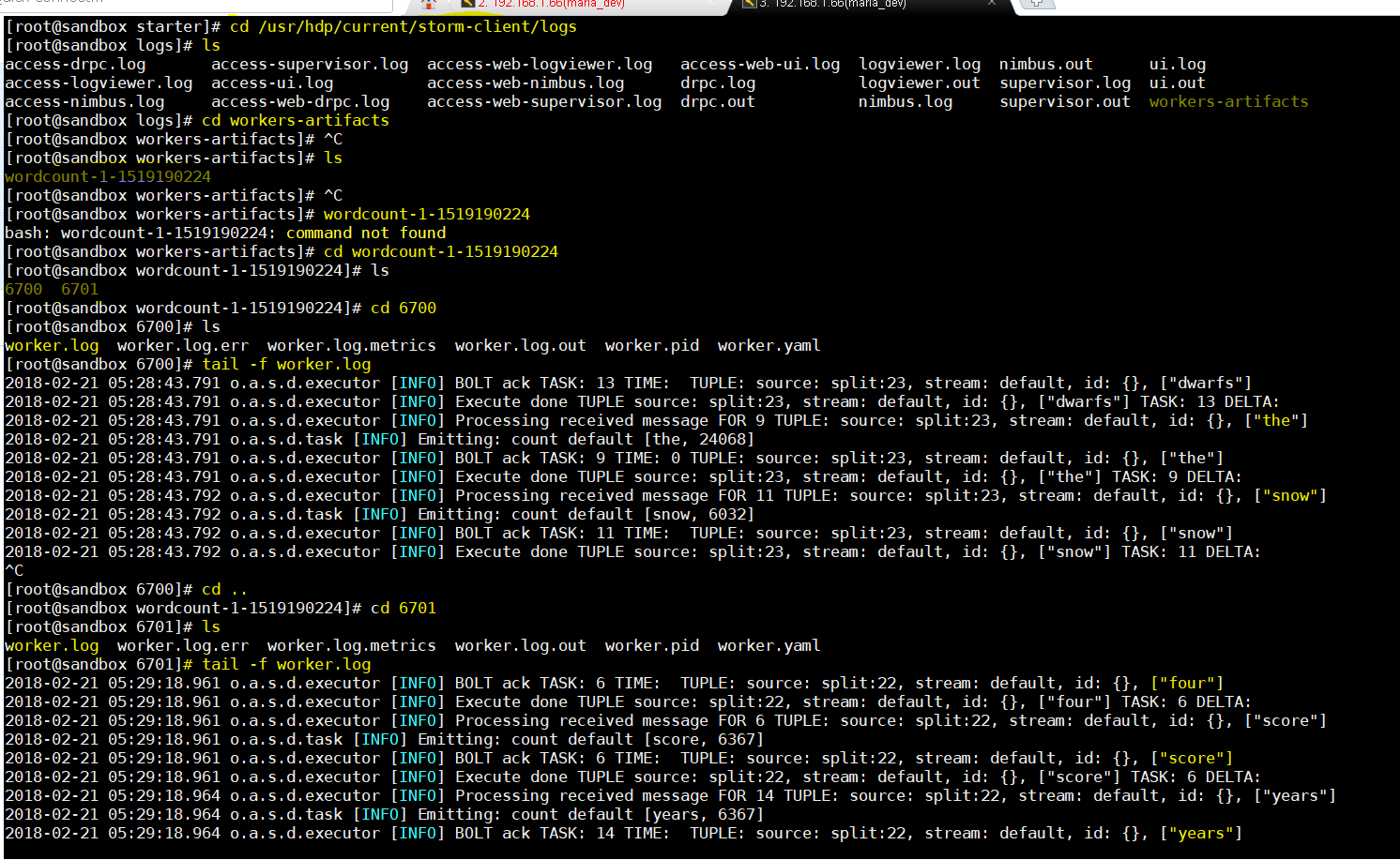Click the 'TASK: 11 DELTA:' Execute done line
This screenshot has height=860, width=1400.
633,552
